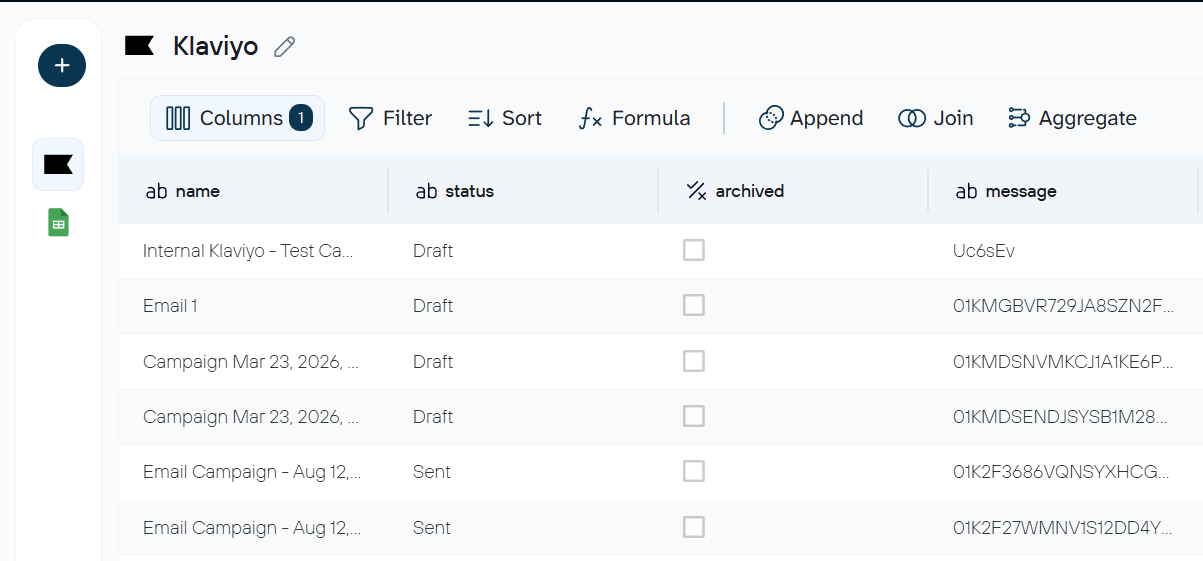
Task: Open the green Google Sheets source icon
Action: [59, 222]
